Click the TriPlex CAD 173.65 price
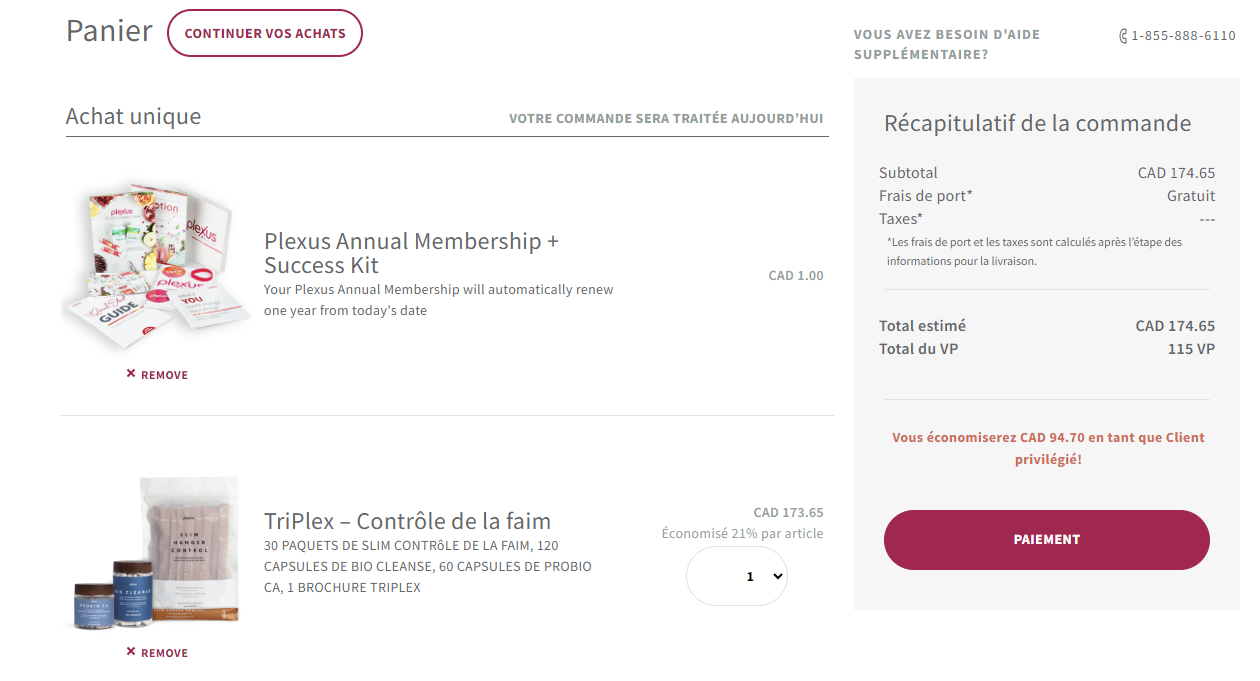 coord(788,512)
